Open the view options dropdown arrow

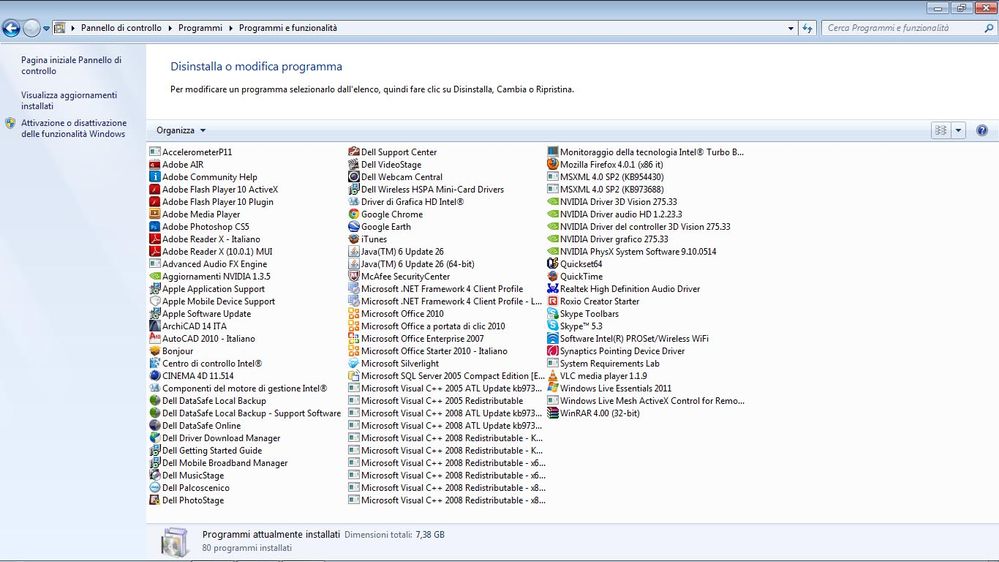(x=958, y=131)
